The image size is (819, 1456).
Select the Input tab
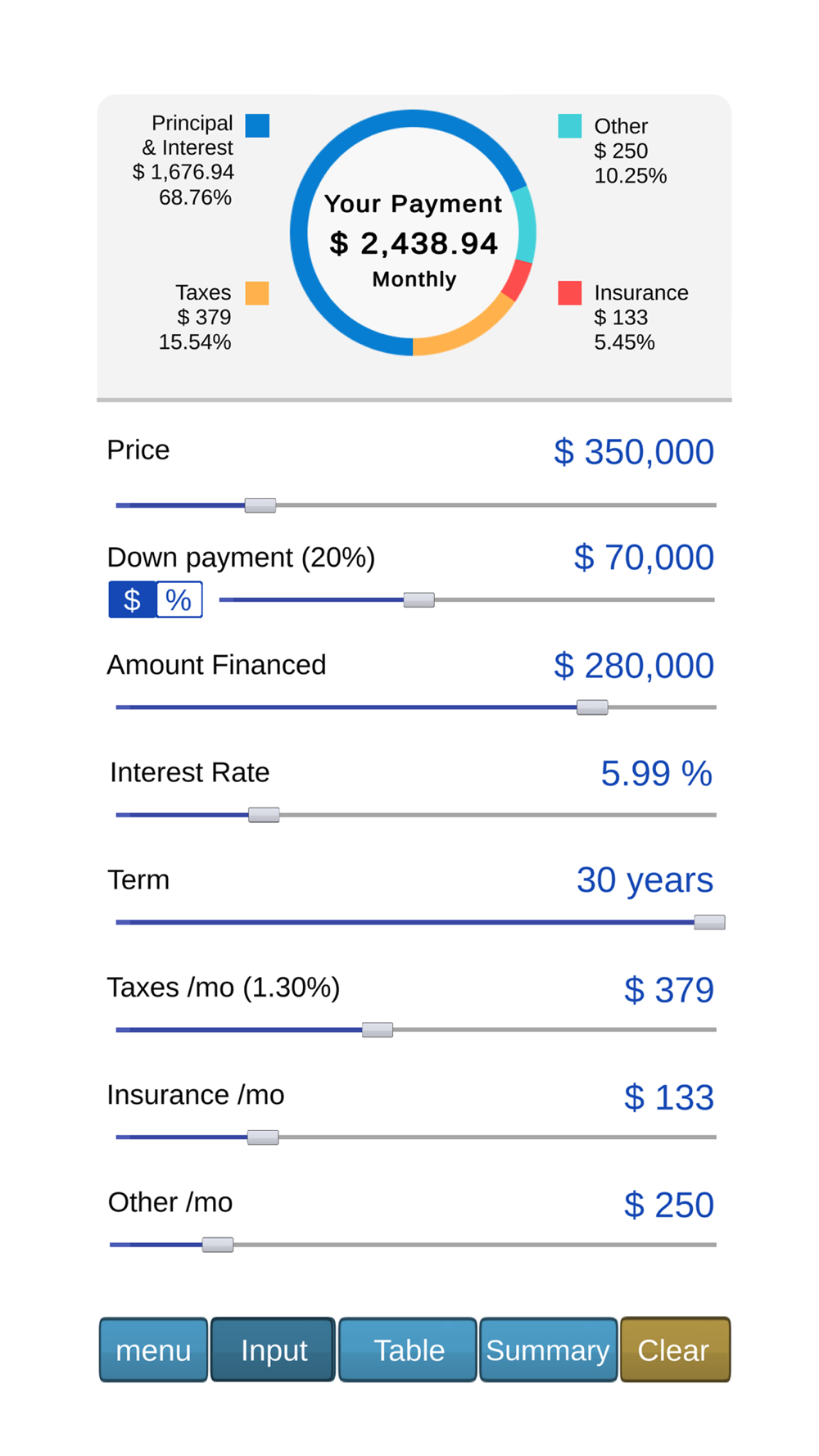point(274,1350)
